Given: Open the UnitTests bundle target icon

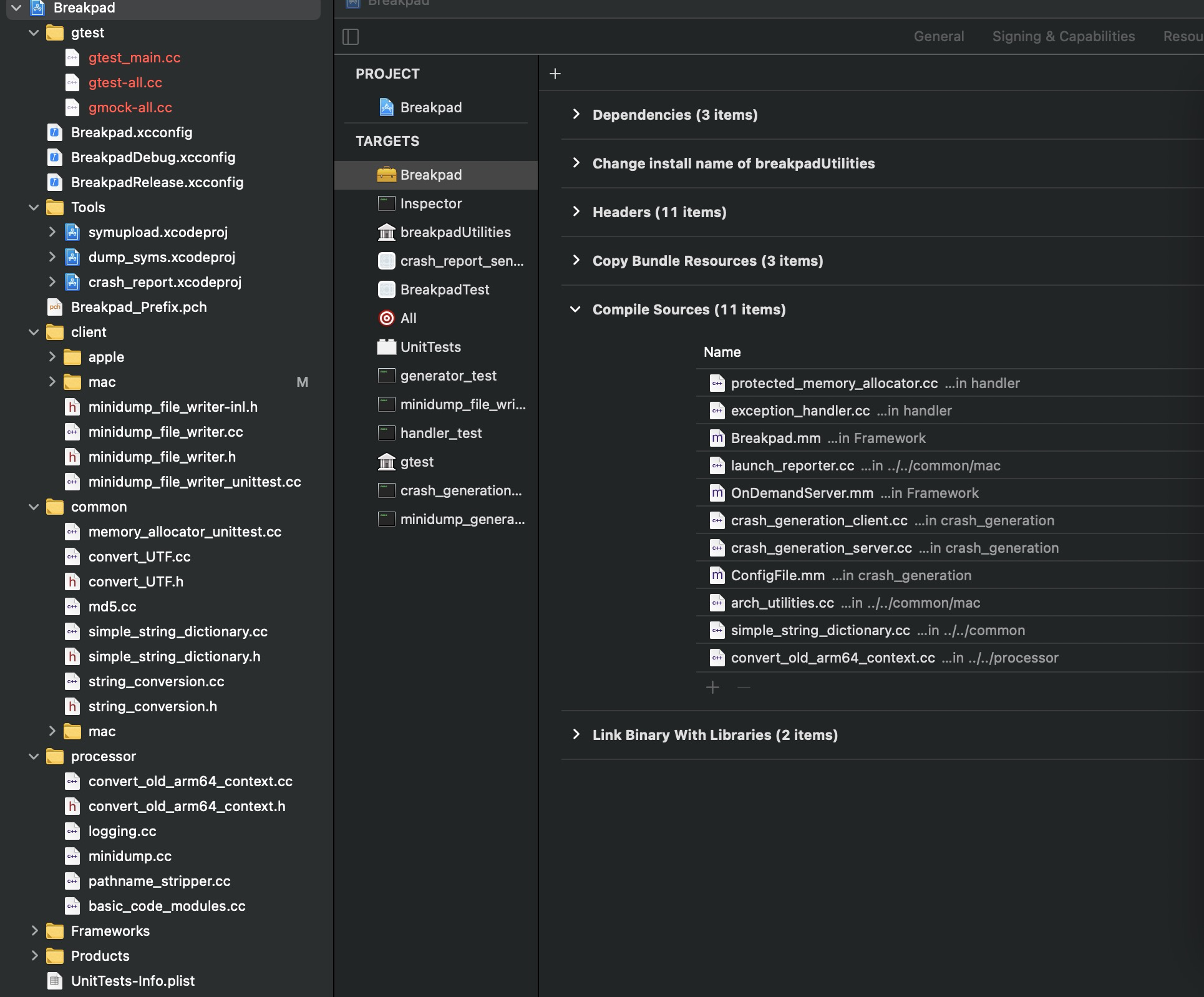Looking at the screenshot, I should 386,347.
